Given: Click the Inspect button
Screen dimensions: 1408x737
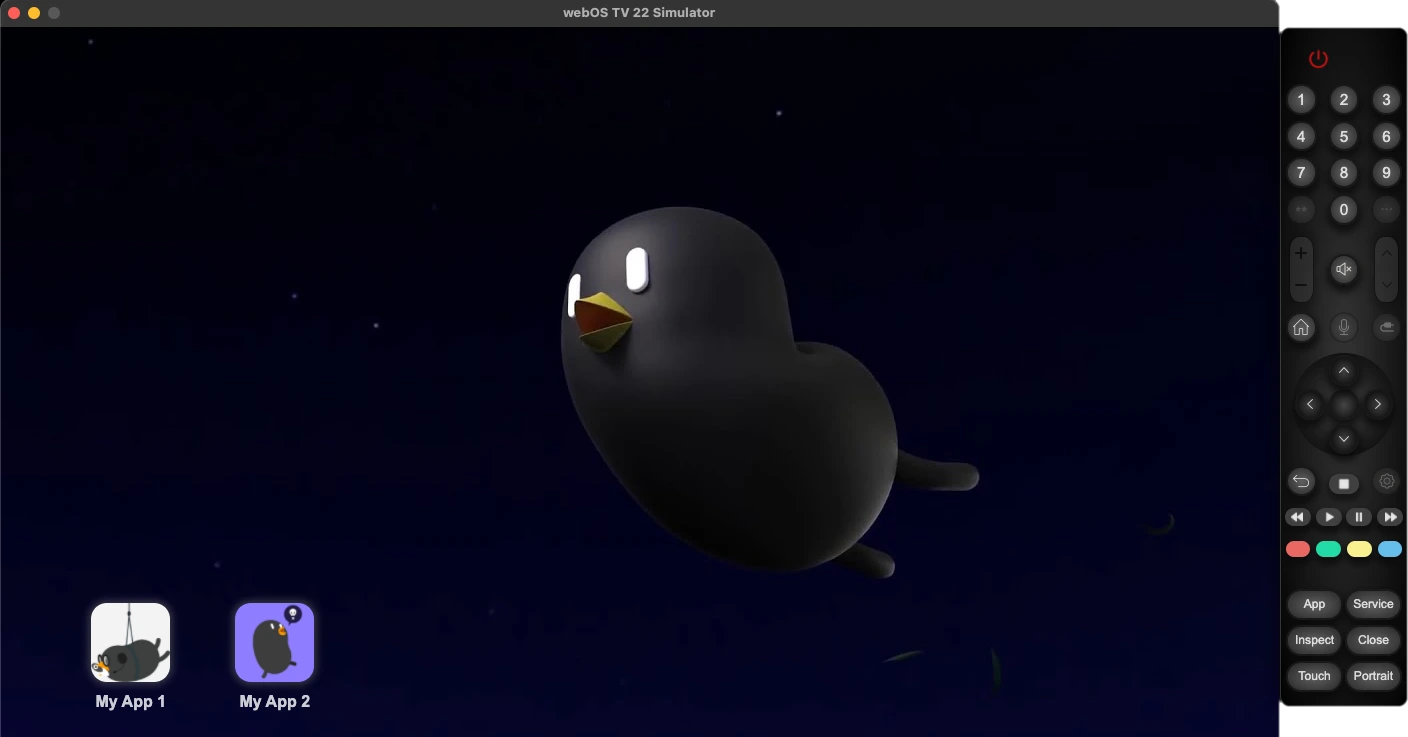Looking at the screenshot, I should point(1314,640).
